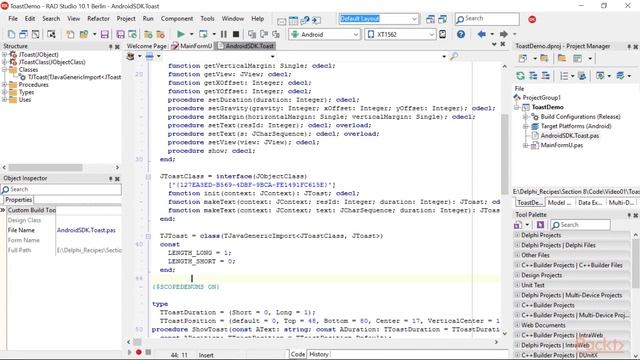Click the editor magnifier icon above the code
This screenshot has height=360, width=640.
453,56
